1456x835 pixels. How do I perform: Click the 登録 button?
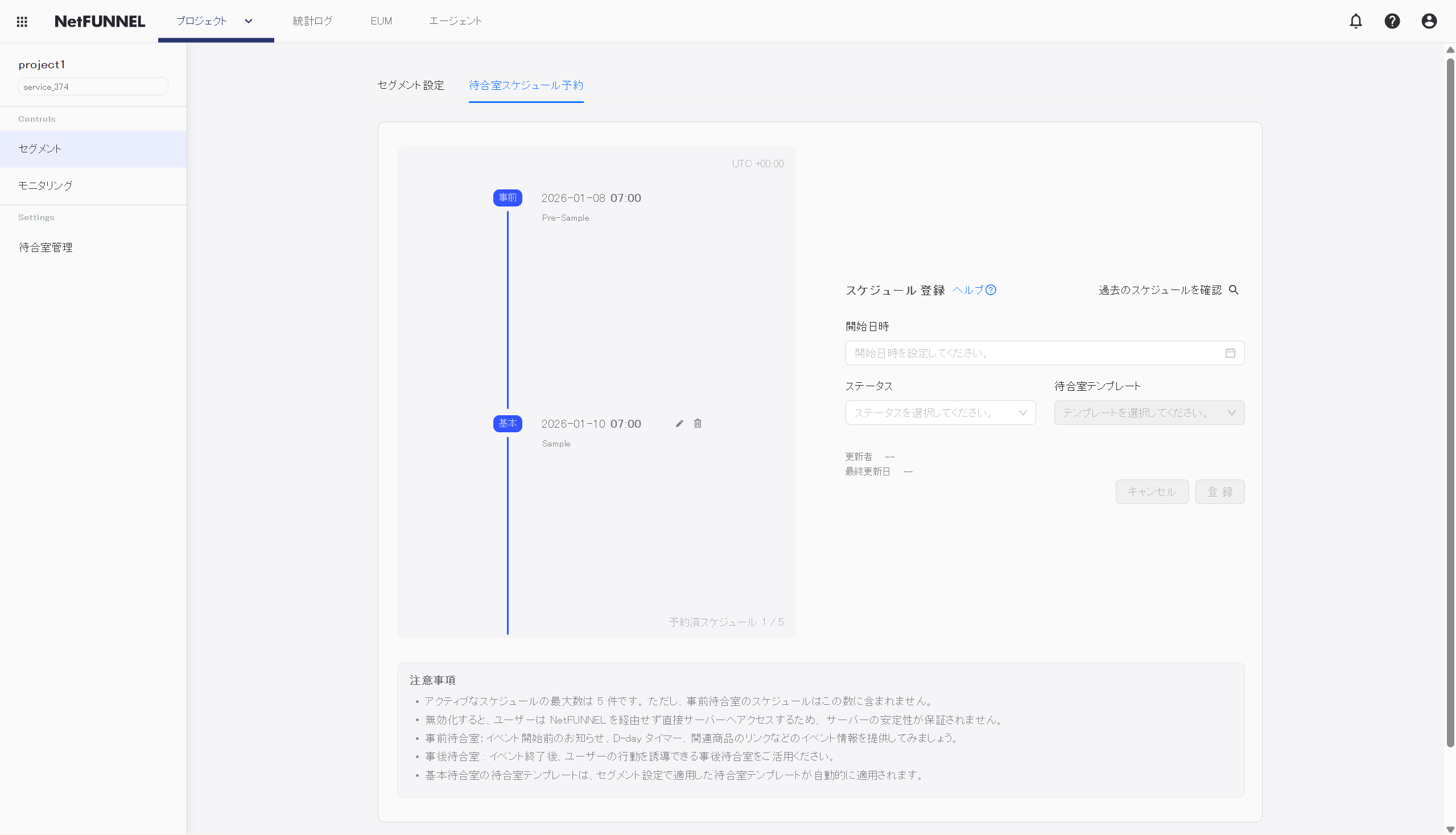1220,491
